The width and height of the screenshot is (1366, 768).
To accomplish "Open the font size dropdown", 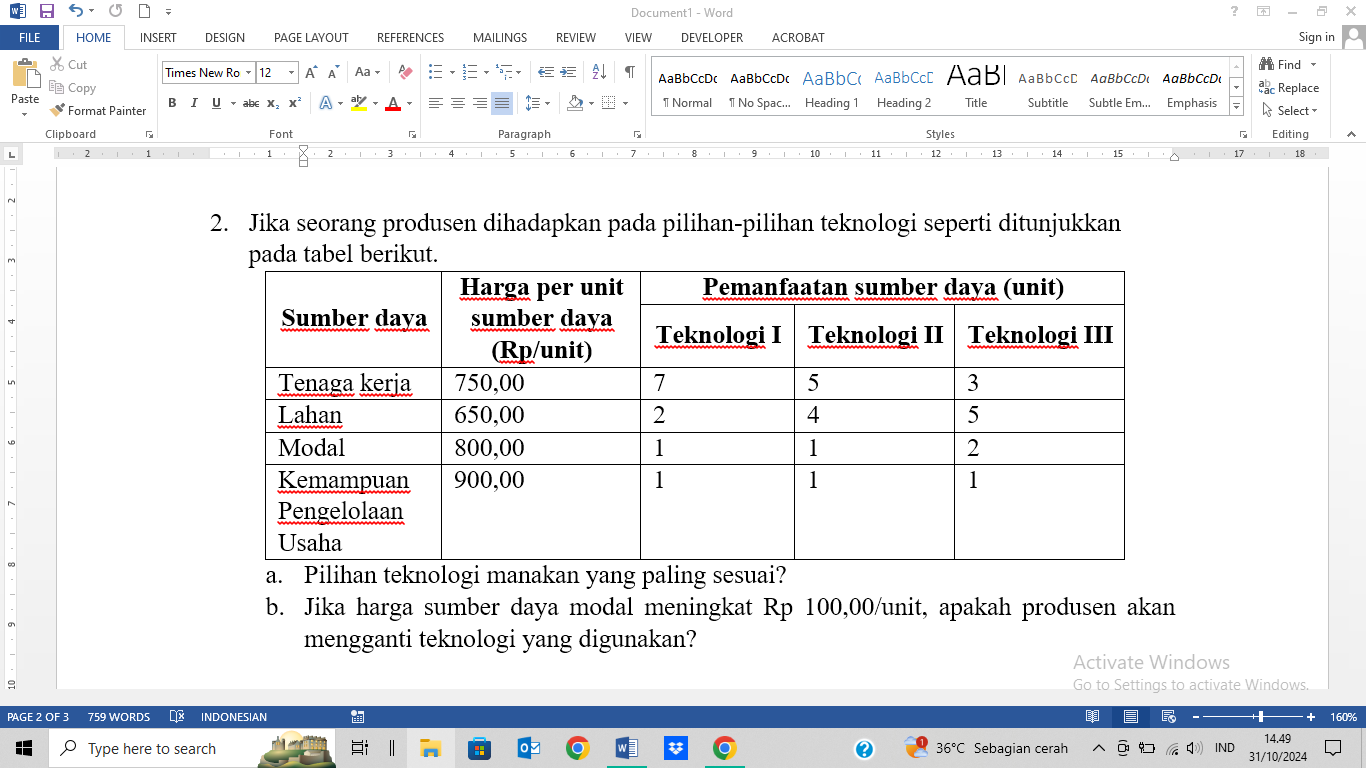I will point(292,72).
